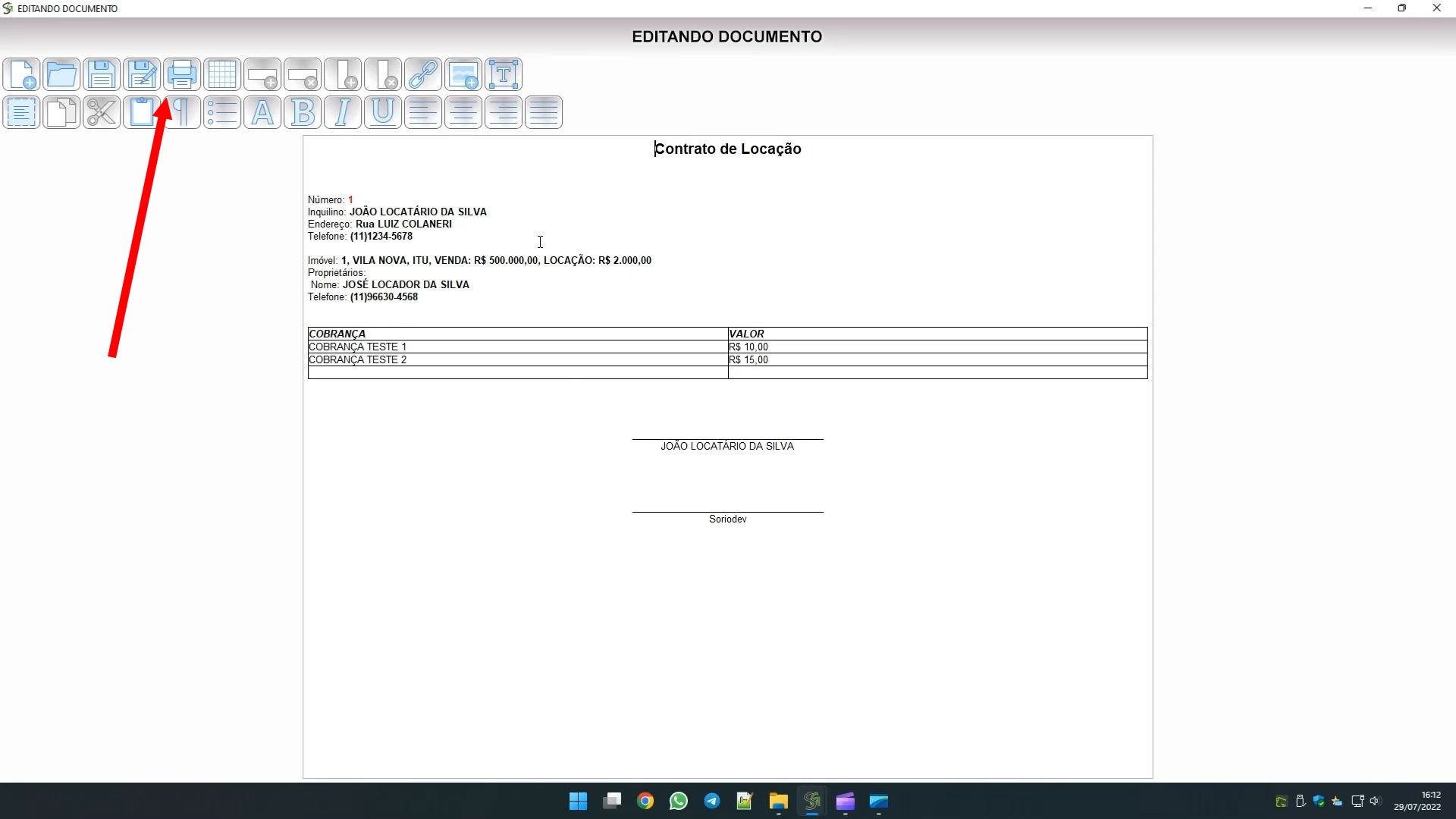The width and height of the screenshot is (1456, 819).
Task: Add a table row
Action: pyautogui.click(x=262, y=74)
